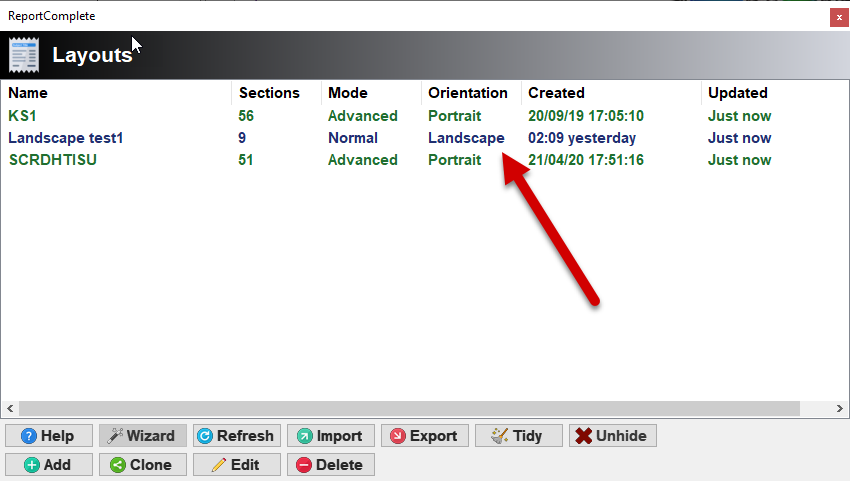Add a new layout
Viewport: 850px width, 481px height.
click(49, 465)
